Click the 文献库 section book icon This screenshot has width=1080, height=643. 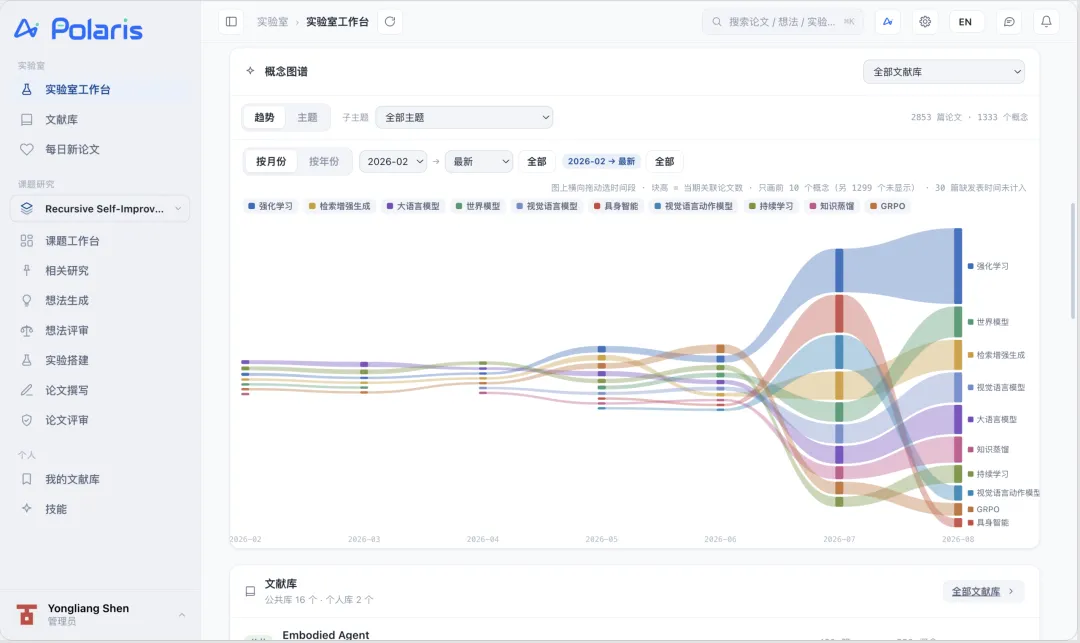[250, 591]
